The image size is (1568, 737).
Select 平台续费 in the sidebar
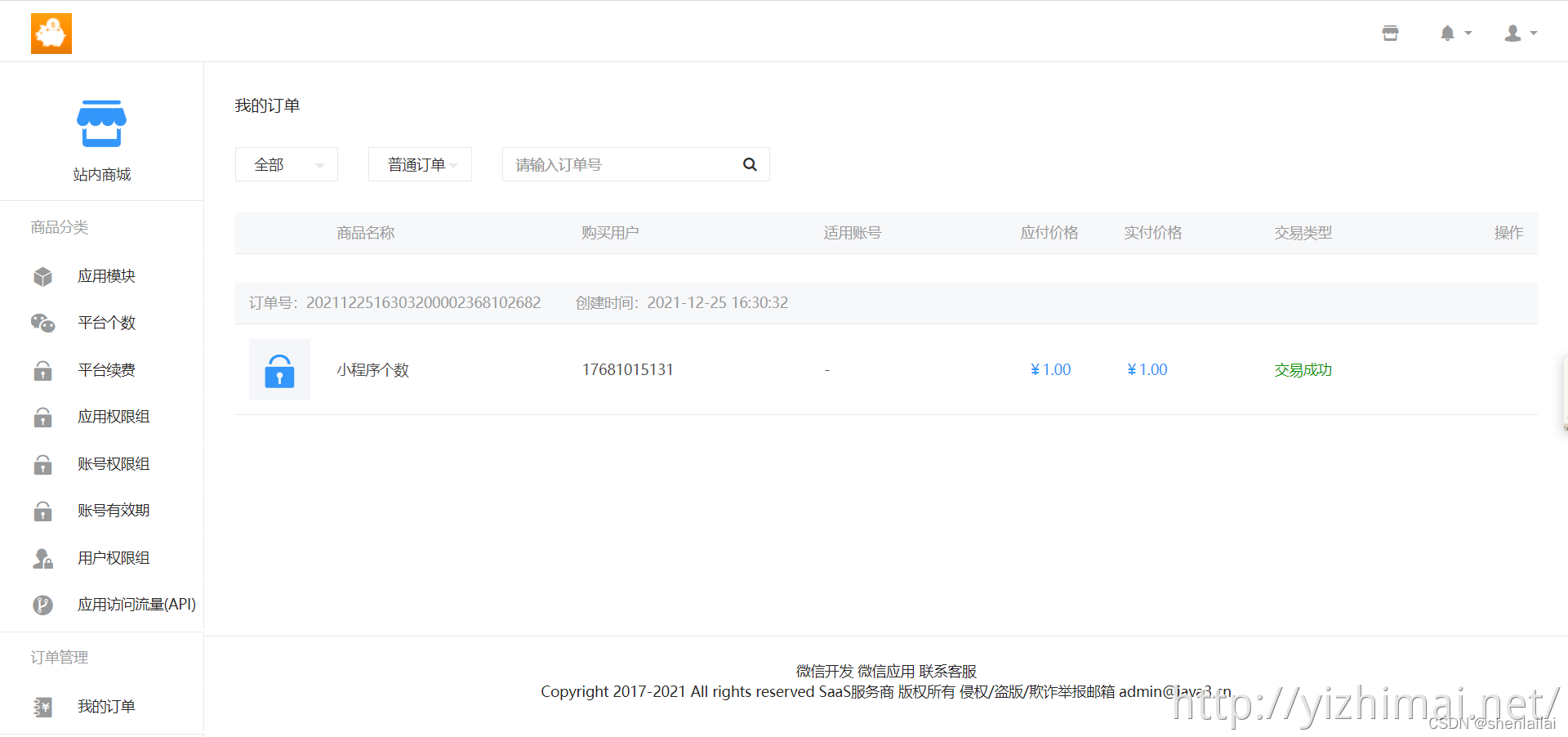point(106,370)
